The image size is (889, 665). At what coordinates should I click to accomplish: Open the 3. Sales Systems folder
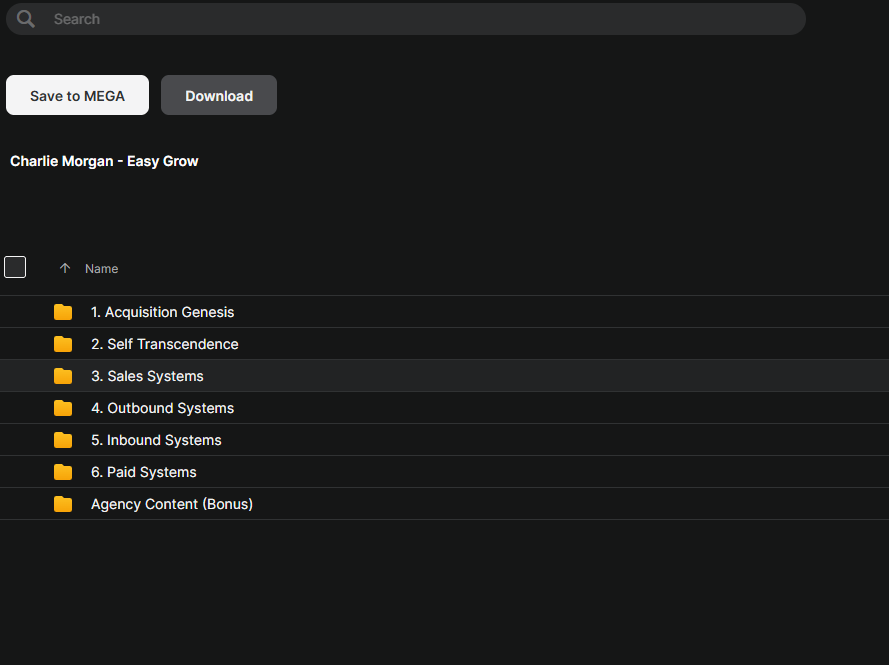[147, 376]
